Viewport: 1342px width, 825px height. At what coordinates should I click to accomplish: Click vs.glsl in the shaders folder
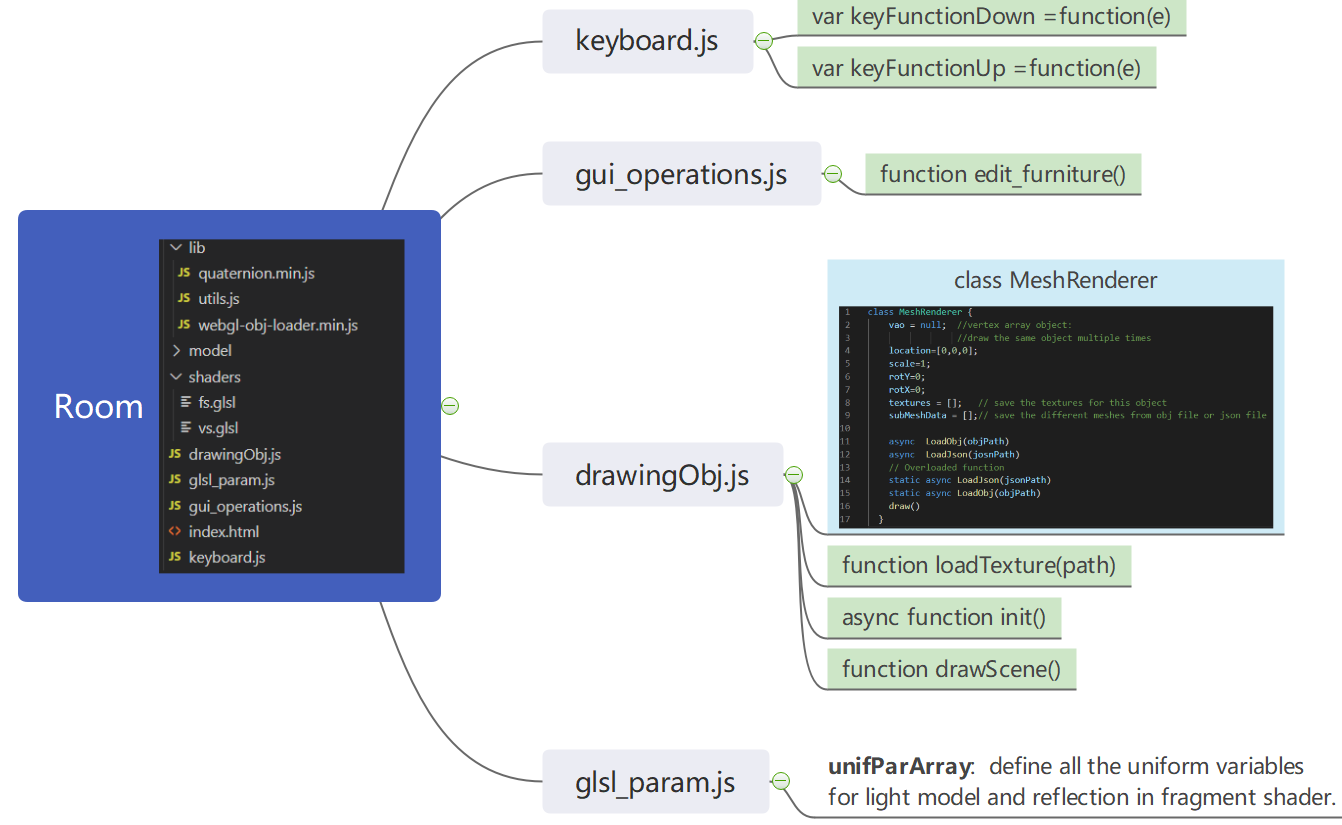(218, 429)
